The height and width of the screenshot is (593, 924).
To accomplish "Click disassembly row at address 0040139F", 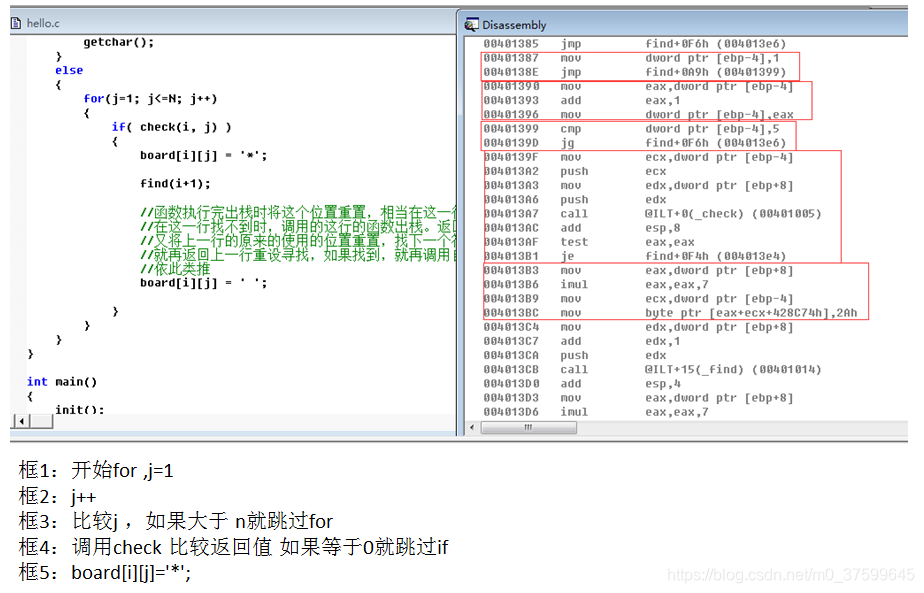I will pyautogui.click(x=638, y=157).
